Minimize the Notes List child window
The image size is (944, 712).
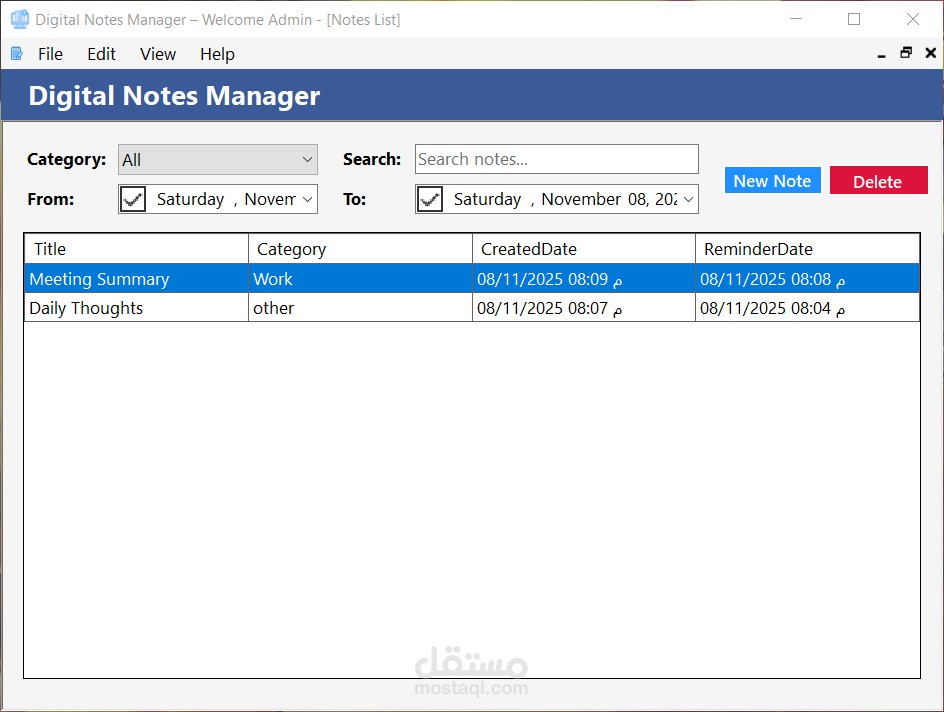point(881,54)
